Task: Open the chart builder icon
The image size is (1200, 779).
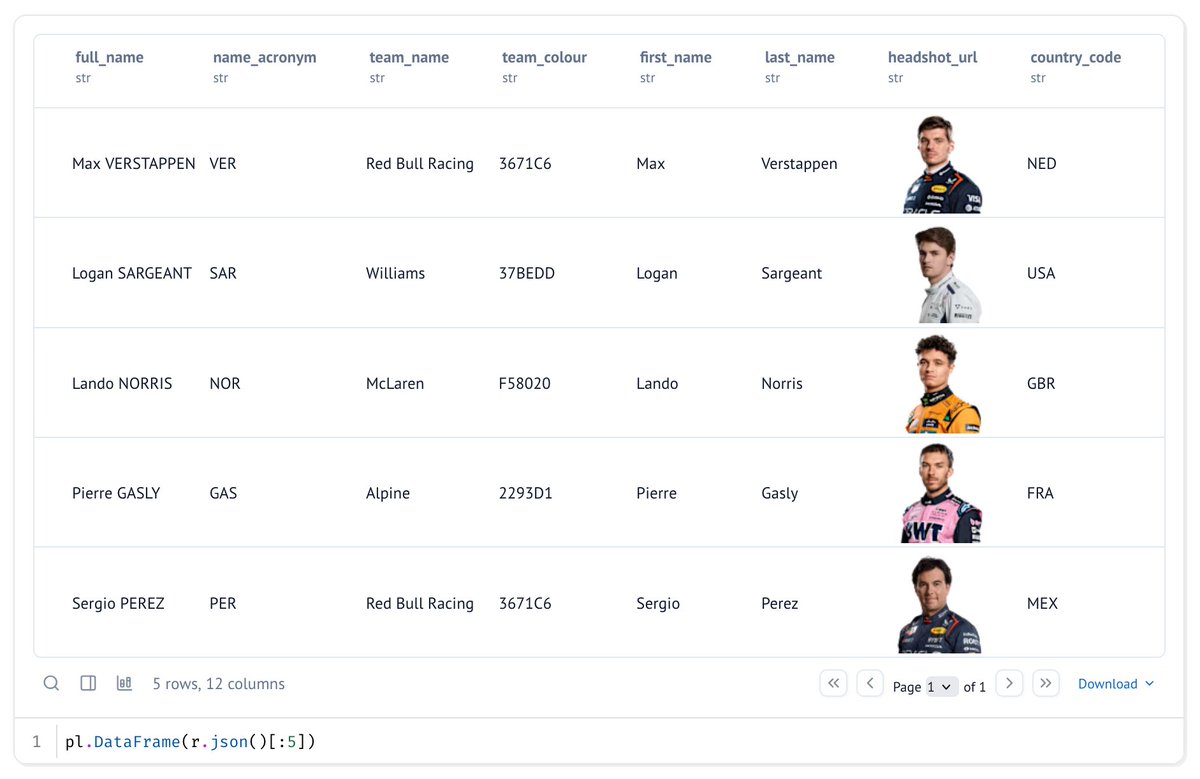Action: point(124,683)
